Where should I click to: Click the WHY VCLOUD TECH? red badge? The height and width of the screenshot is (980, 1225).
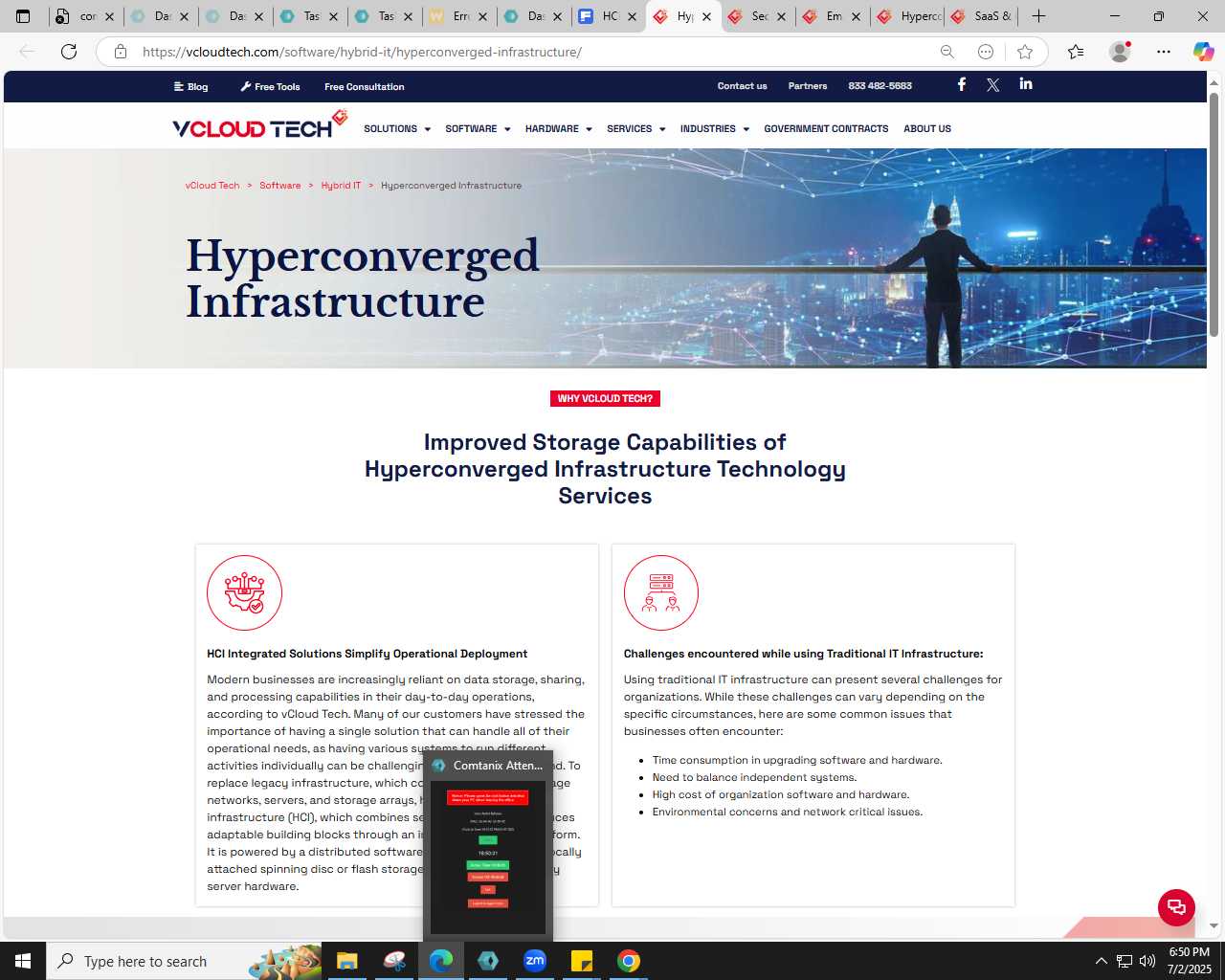(605, 398)
